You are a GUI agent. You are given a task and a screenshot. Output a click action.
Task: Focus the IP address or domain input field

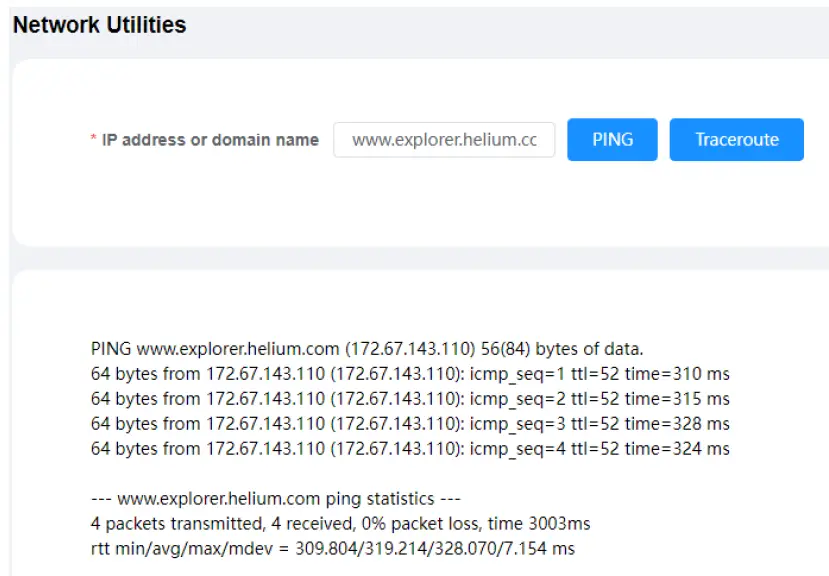tap(444, 140)
